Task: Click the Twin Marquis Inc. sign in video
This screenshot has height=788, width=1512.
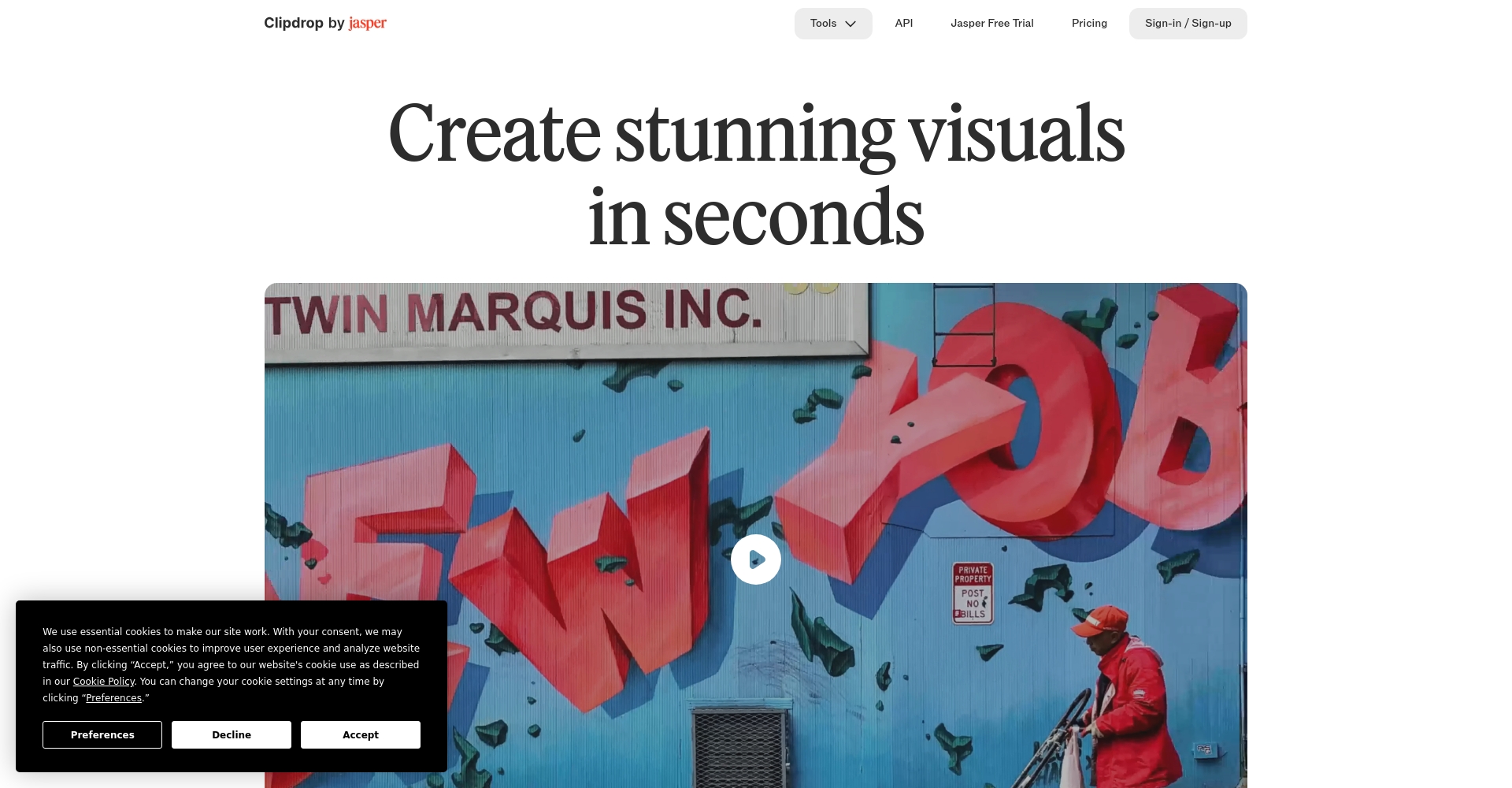Action: (x=516, y=311)
